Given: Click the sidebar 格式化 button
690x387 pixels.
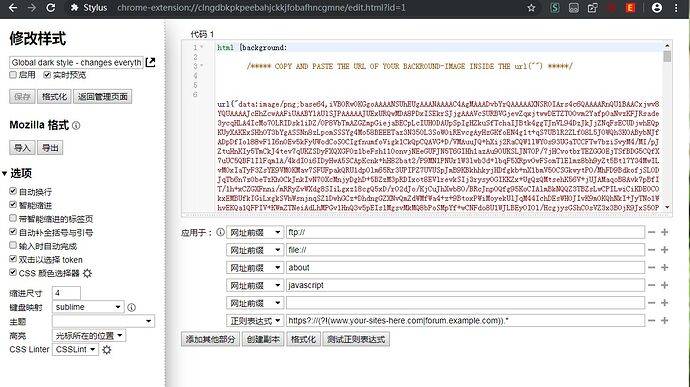Looking at the screenshot, I should pos(54,96).
